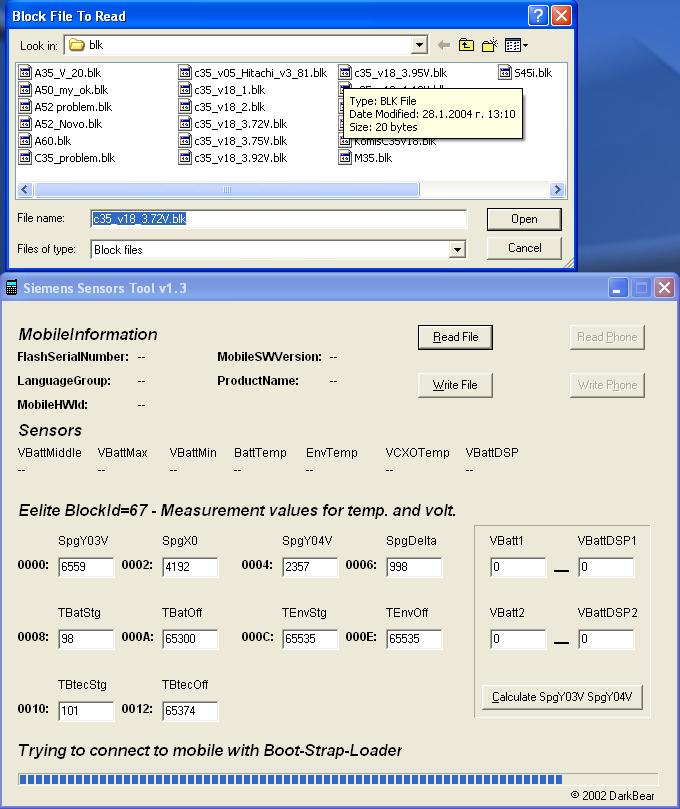Select file icon of M35.blk

pyautogui.click(x=345, y=158)
